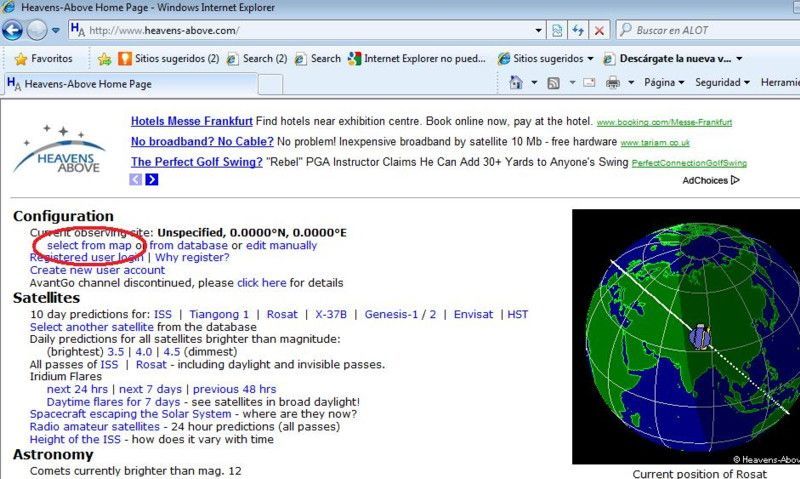Click Create new user account link
The height and width of the screenshot is (479, 800).
click(x=97, y=270)
